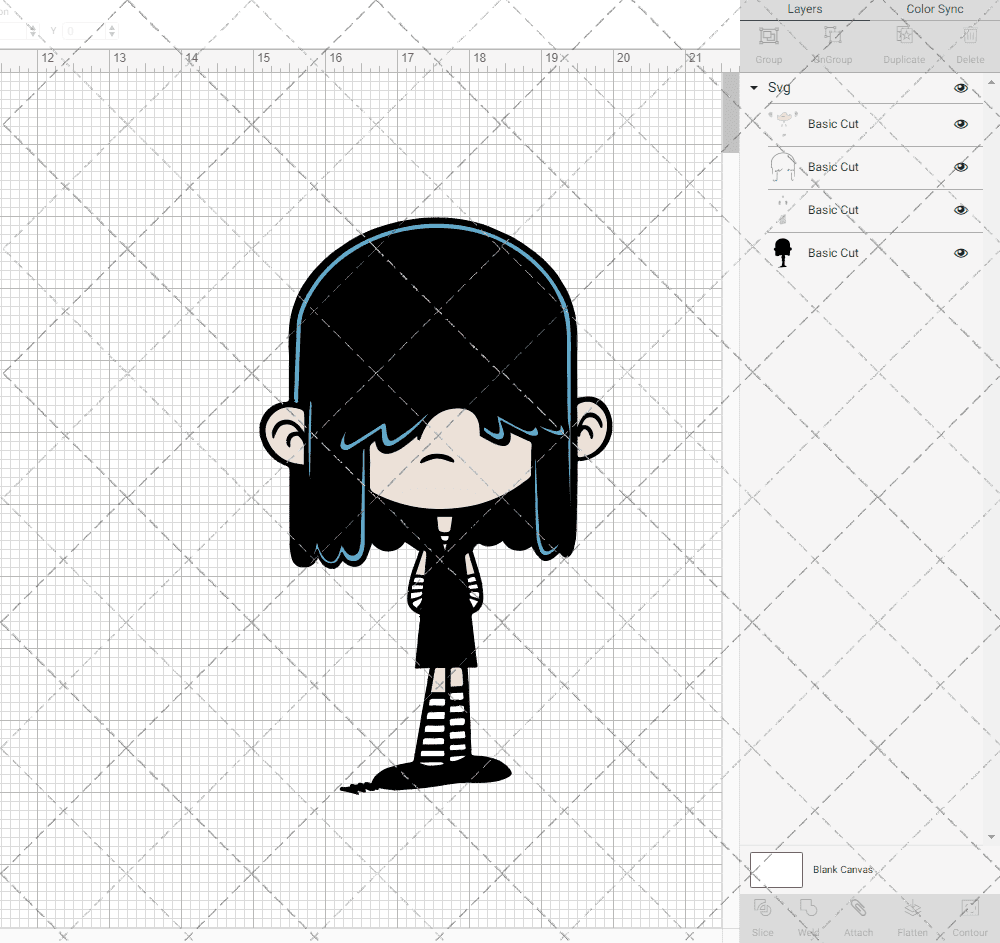Click the Flatten tool icon

point(913,908)
